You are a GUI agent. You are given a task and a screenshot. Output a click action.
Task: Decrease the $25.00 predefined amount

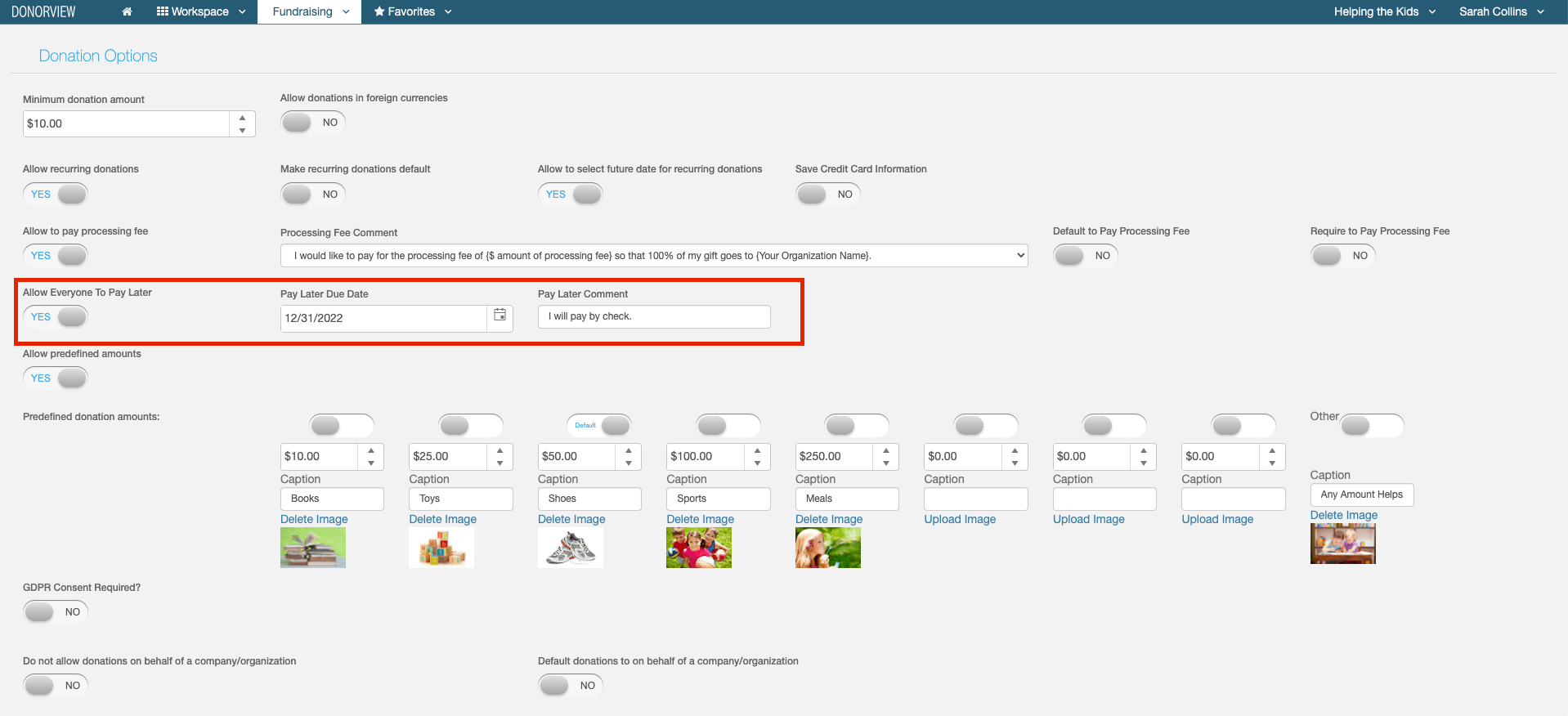[500, 463]
